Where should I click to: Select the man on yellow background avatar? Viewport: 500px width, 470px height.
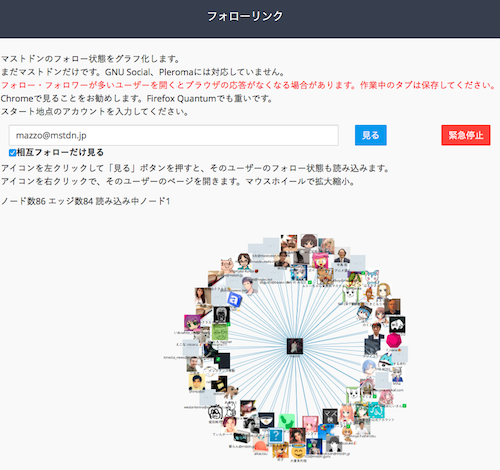pos(197,382)
